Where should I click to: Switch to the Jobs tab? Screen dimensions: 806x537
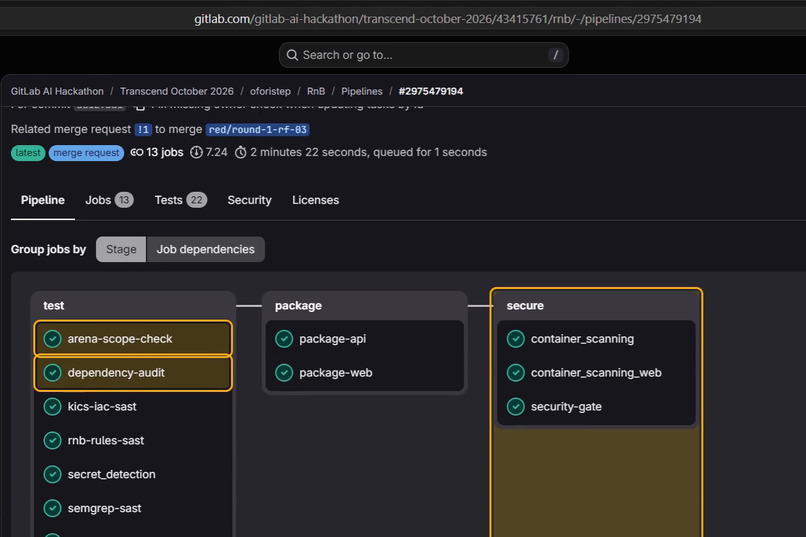pos(109,200)
